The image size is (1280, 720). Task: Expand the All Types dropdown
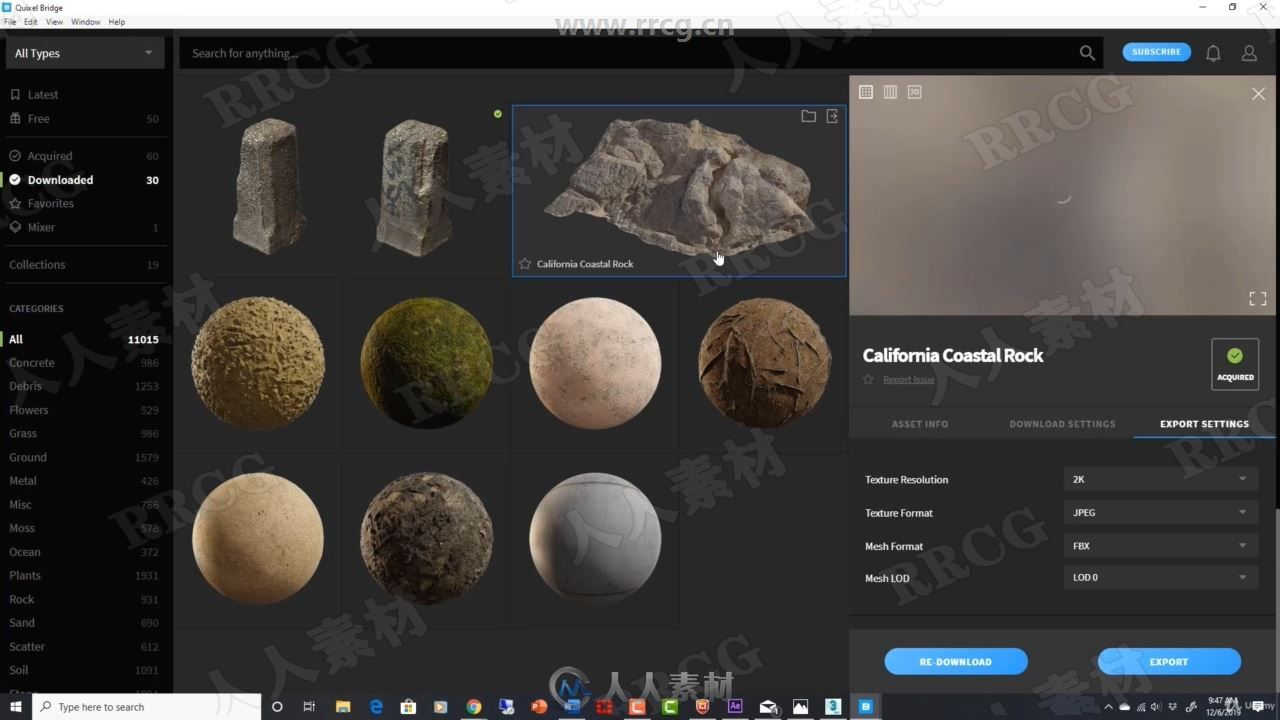(x=85, y=53)
